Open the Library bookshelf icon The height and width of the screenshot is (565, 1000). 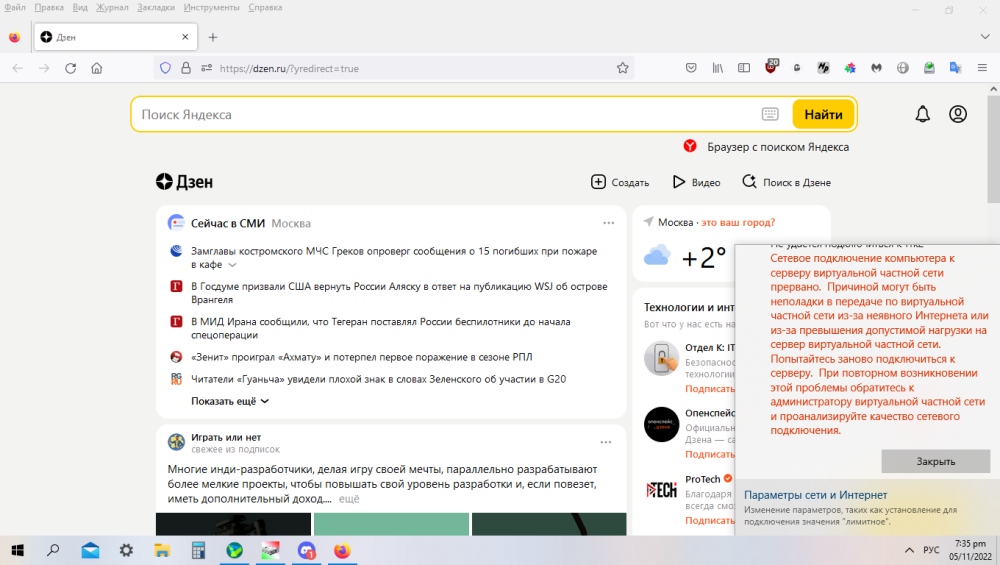coord(717,68)
